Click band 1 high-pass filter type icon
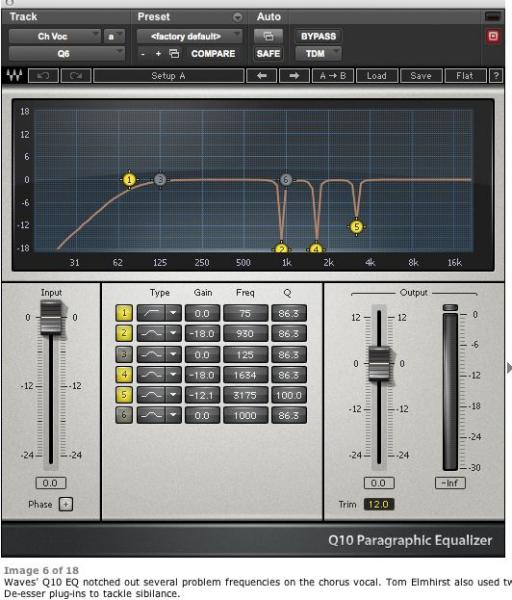This screenshot has height=600, width=512. 151,313
